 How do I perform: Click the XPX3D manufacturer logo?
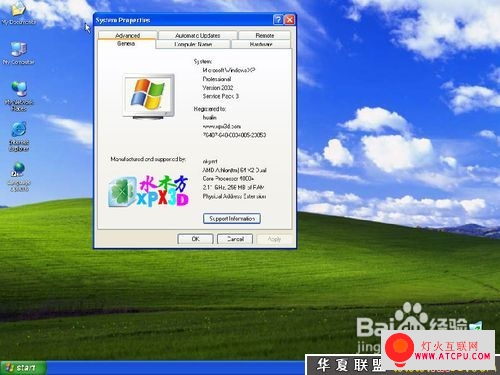[x=149, y=191]
